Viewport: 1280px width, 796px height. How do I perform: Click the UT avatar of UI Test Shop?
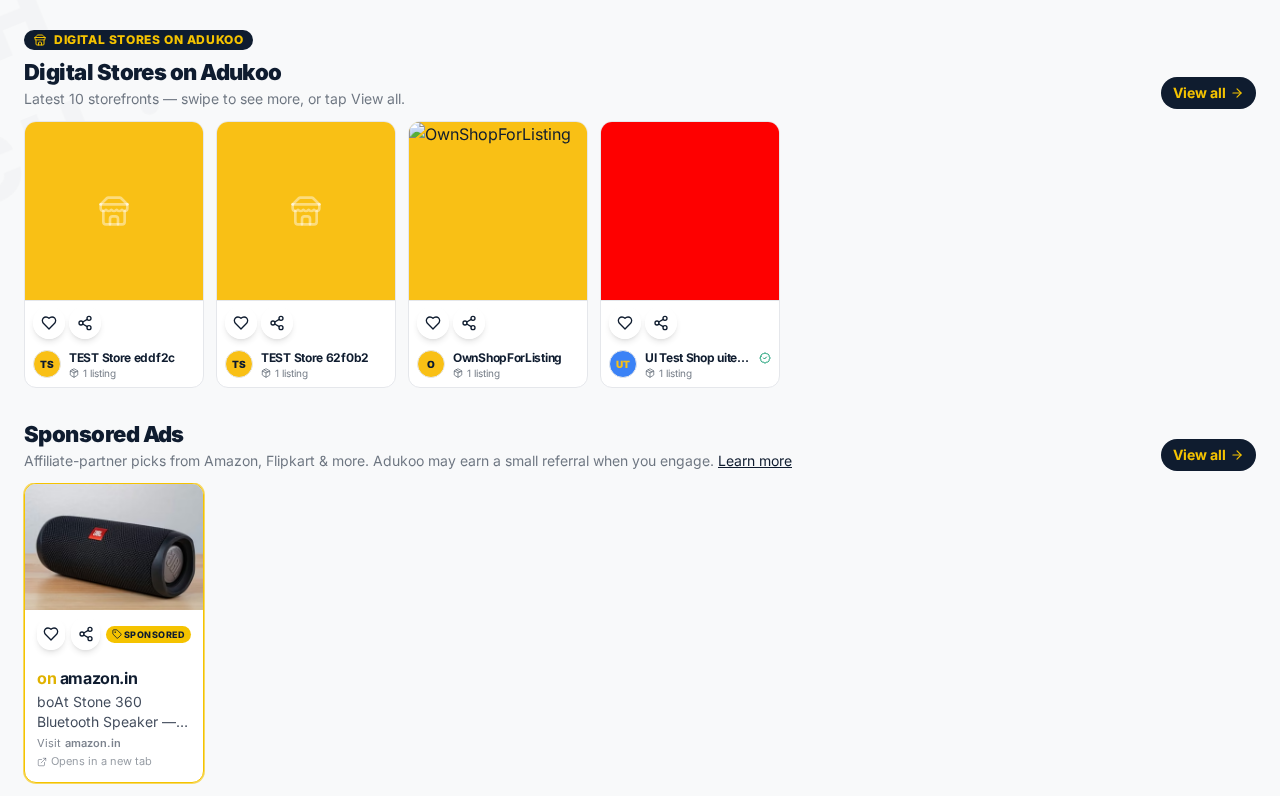[623, 364]
